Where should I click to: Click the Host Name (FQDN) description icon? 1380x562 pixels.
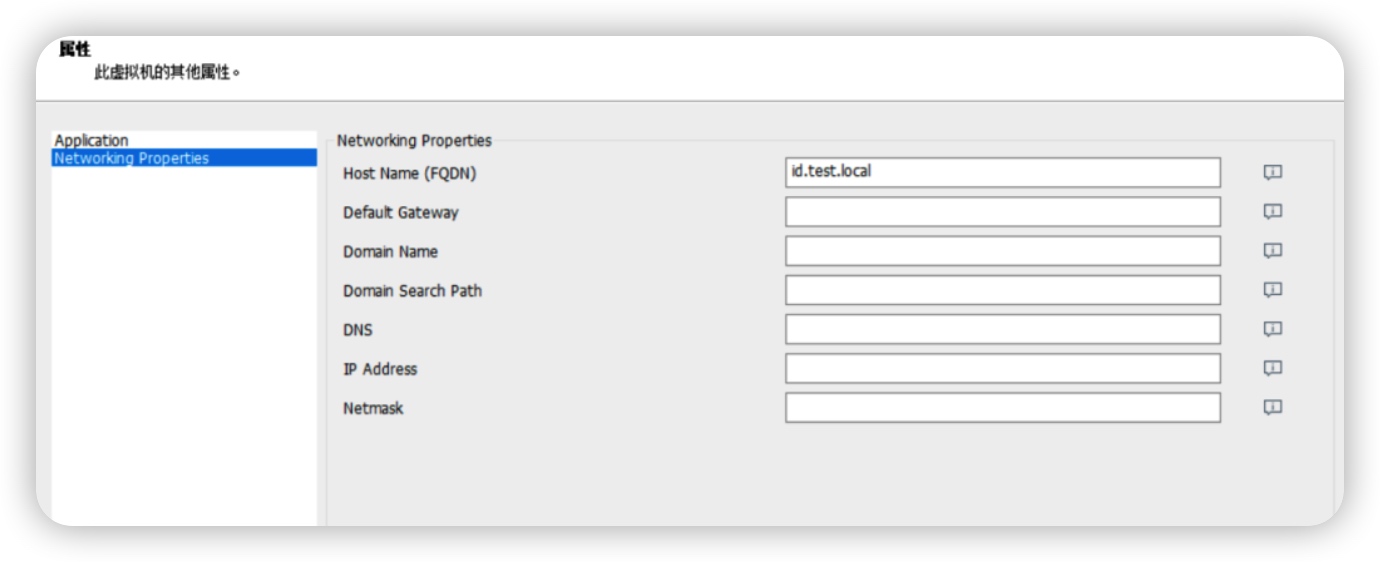(x=1272, y=173)
